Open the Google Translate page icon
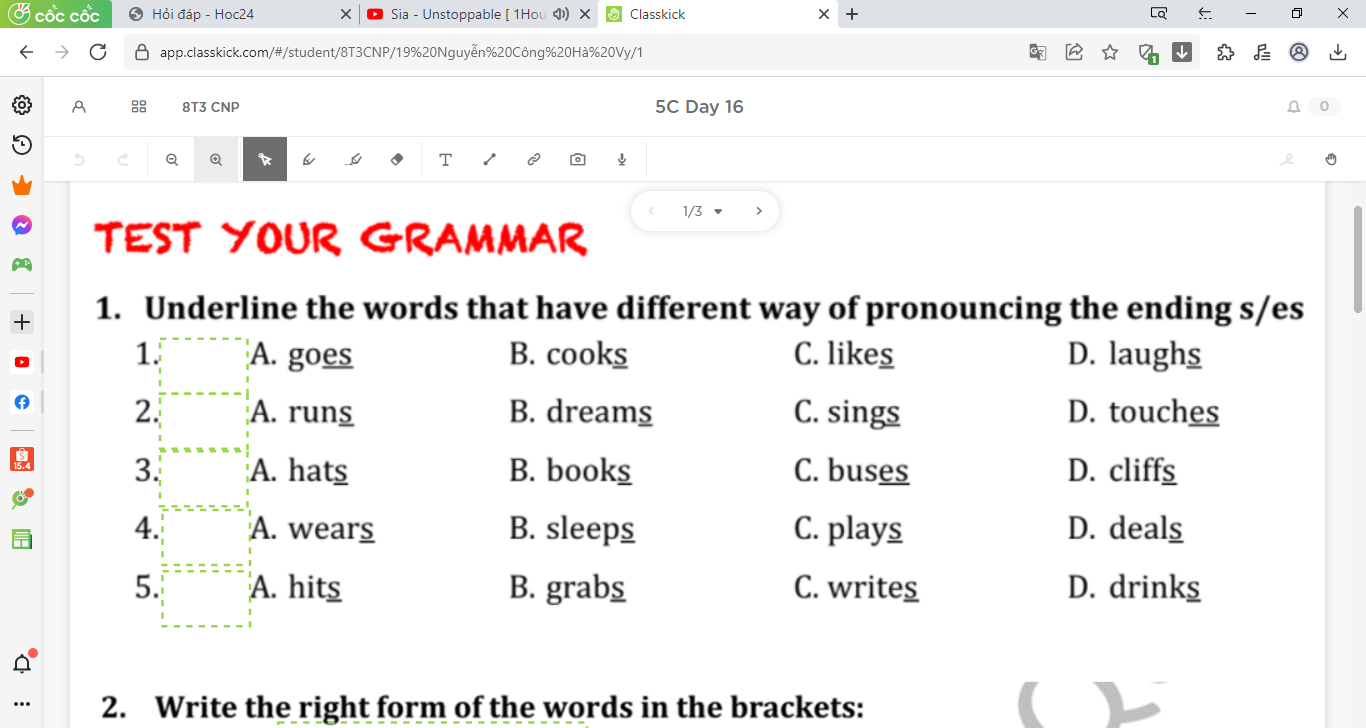 pos(1038,52)
